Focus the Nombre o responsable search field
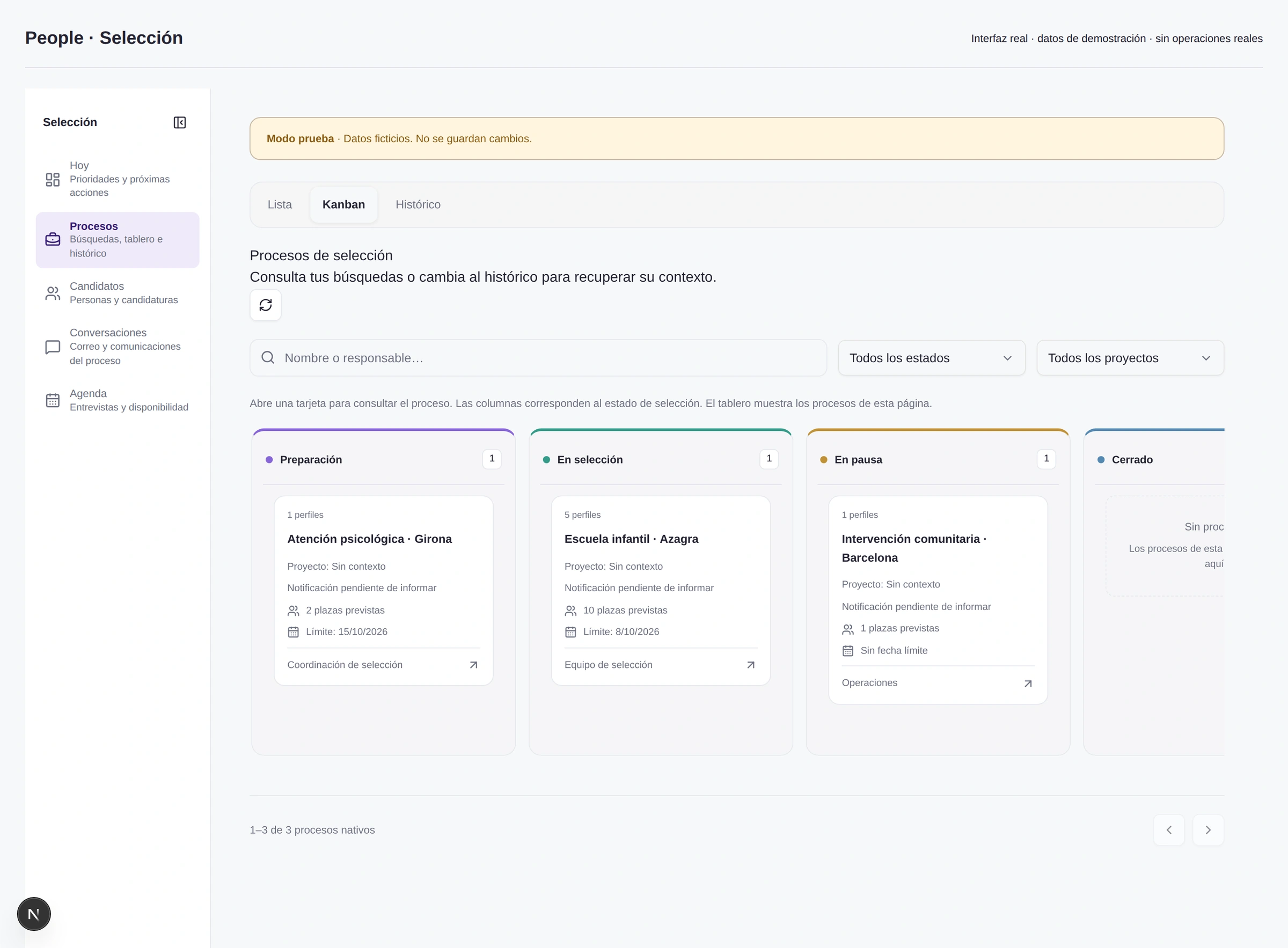The height and width of the screenshot is (948, 1288). [538, 357]
